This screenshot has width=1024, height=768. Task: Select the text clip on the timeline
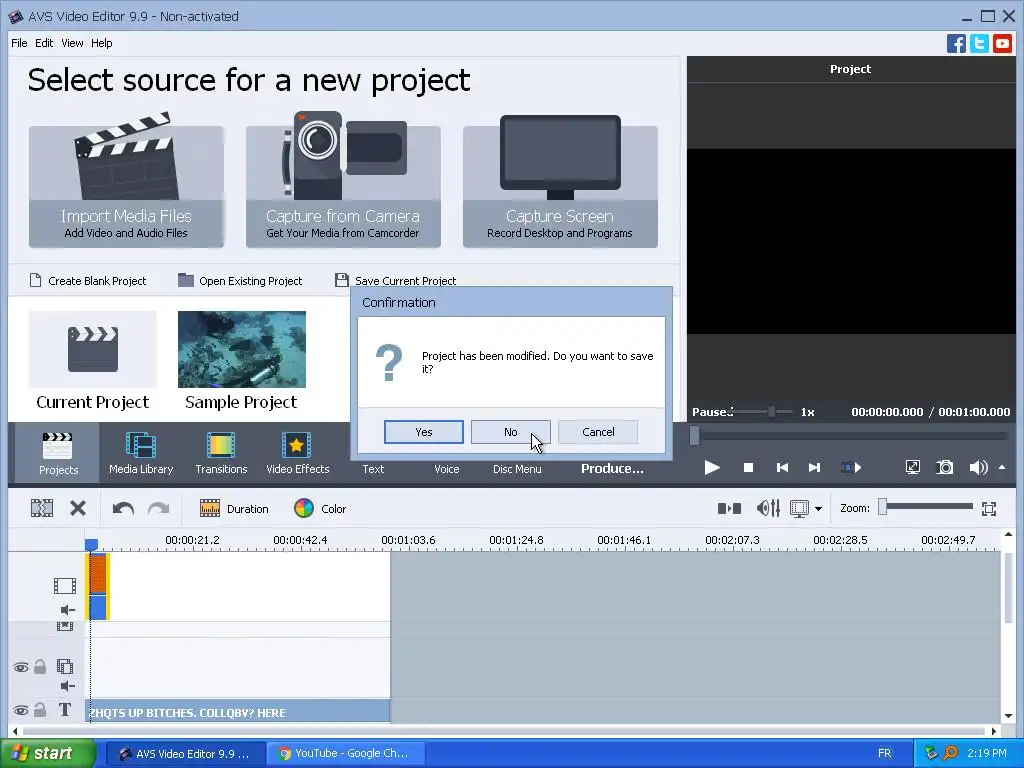pos(238,712)
